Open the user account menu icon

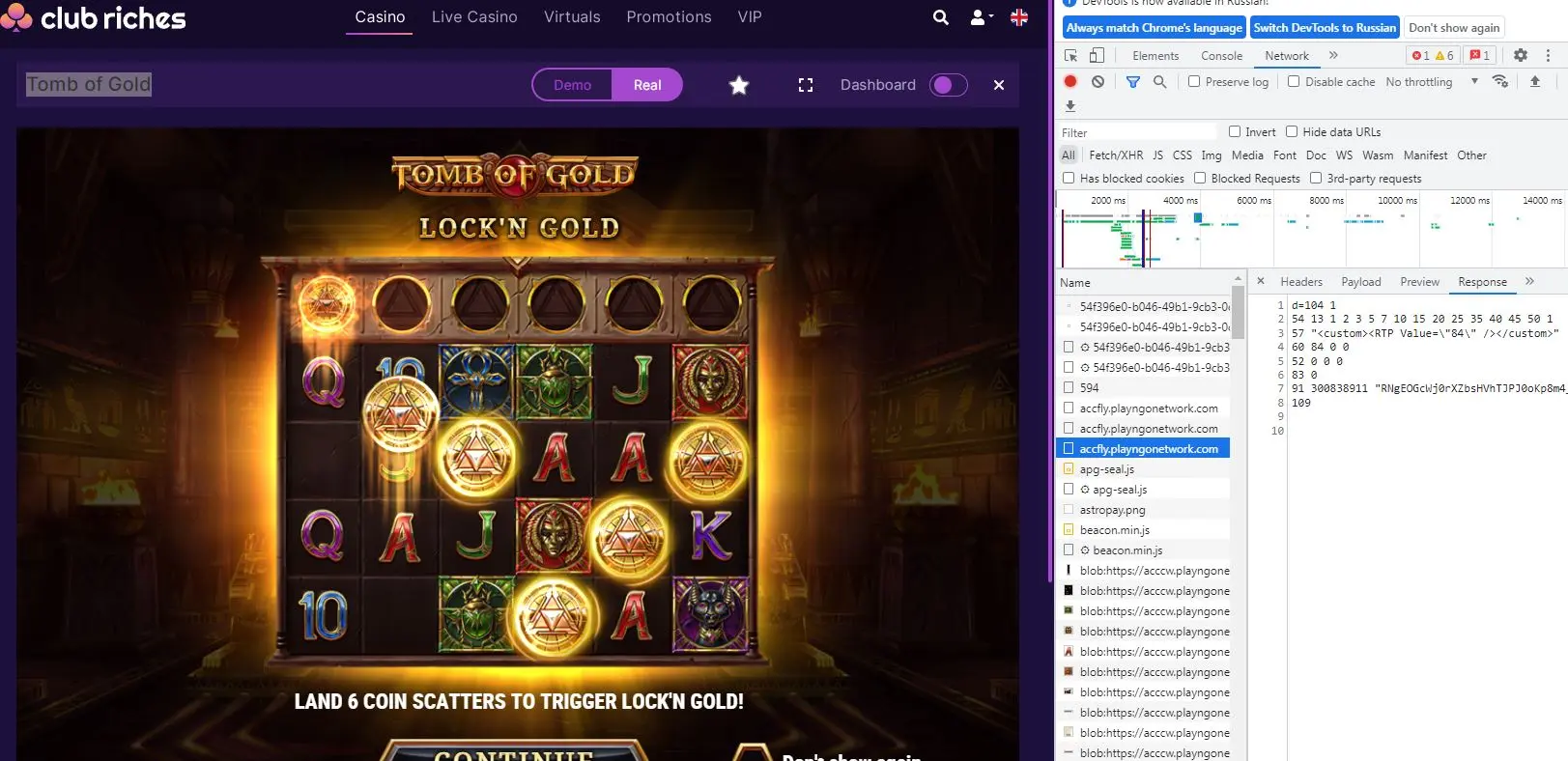981,17
